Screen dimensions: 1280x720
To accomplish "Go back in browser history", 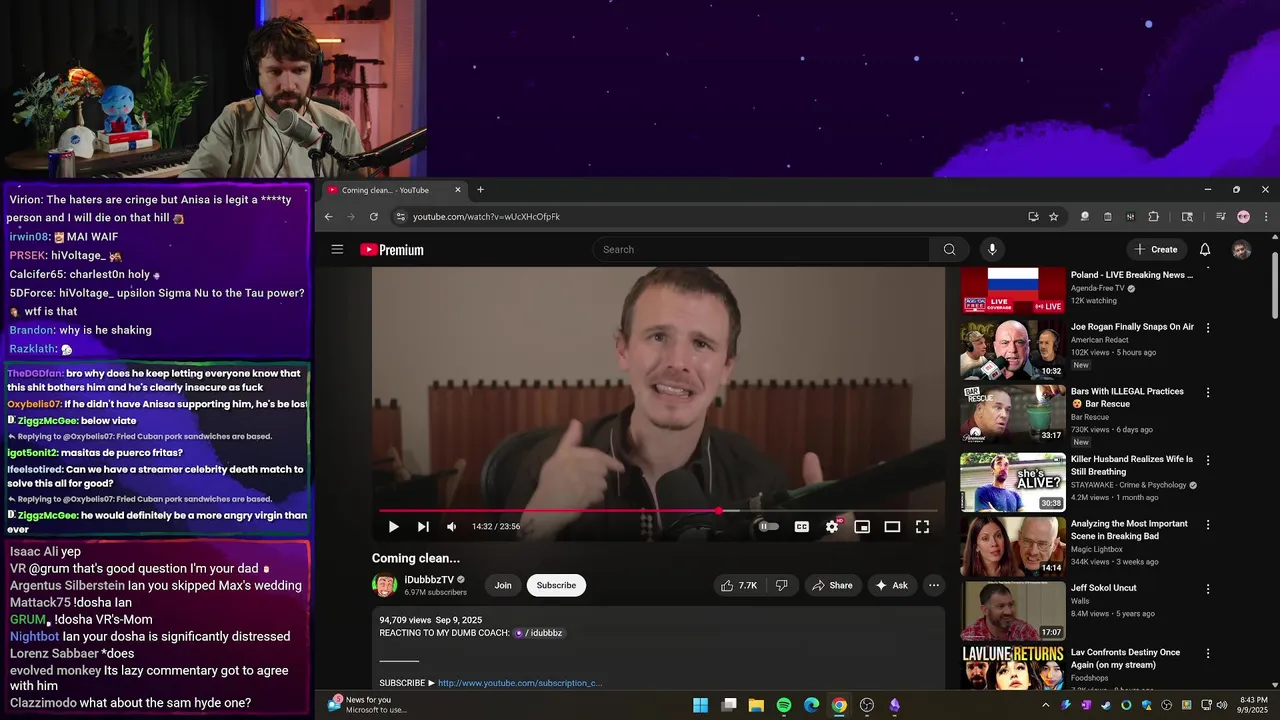I will pos(328,216).
